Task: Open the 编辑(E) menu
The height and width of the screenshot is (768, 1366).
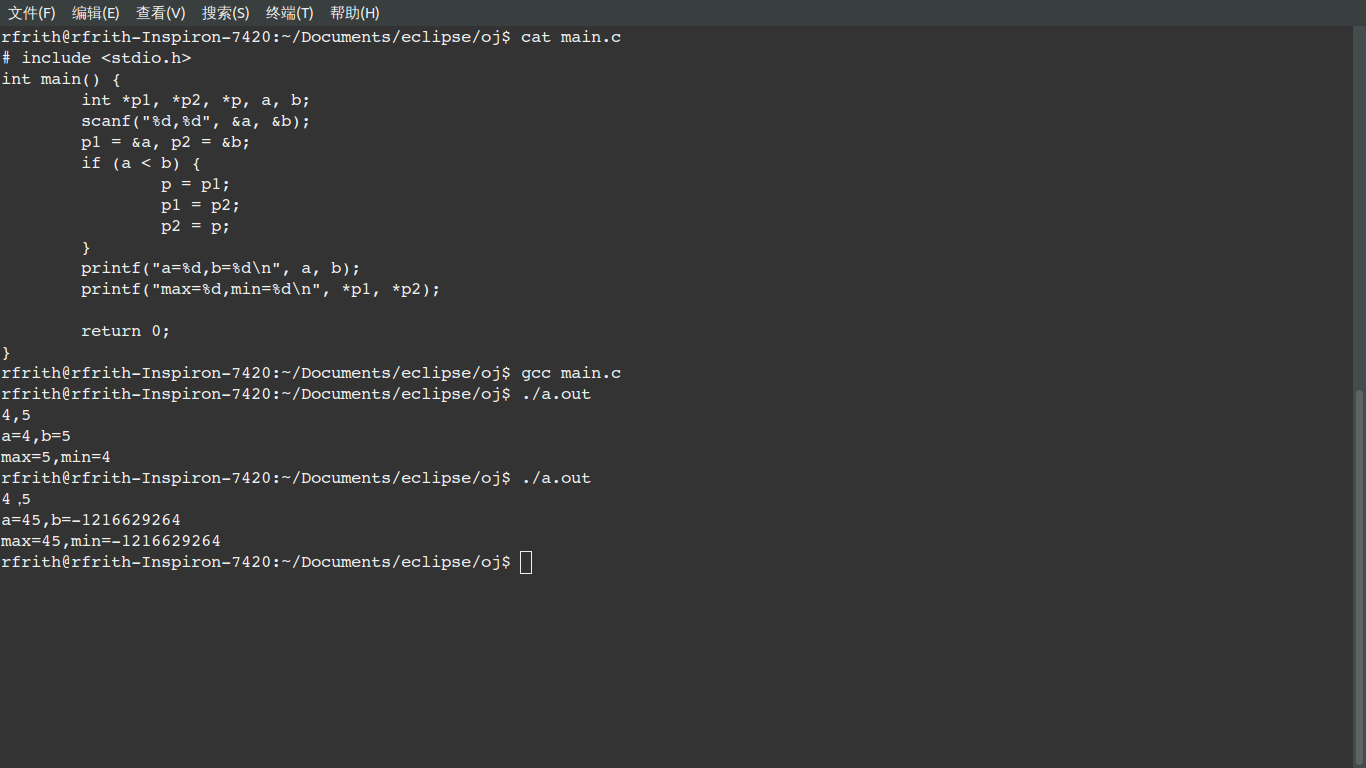Action: (x=96, y=13)
